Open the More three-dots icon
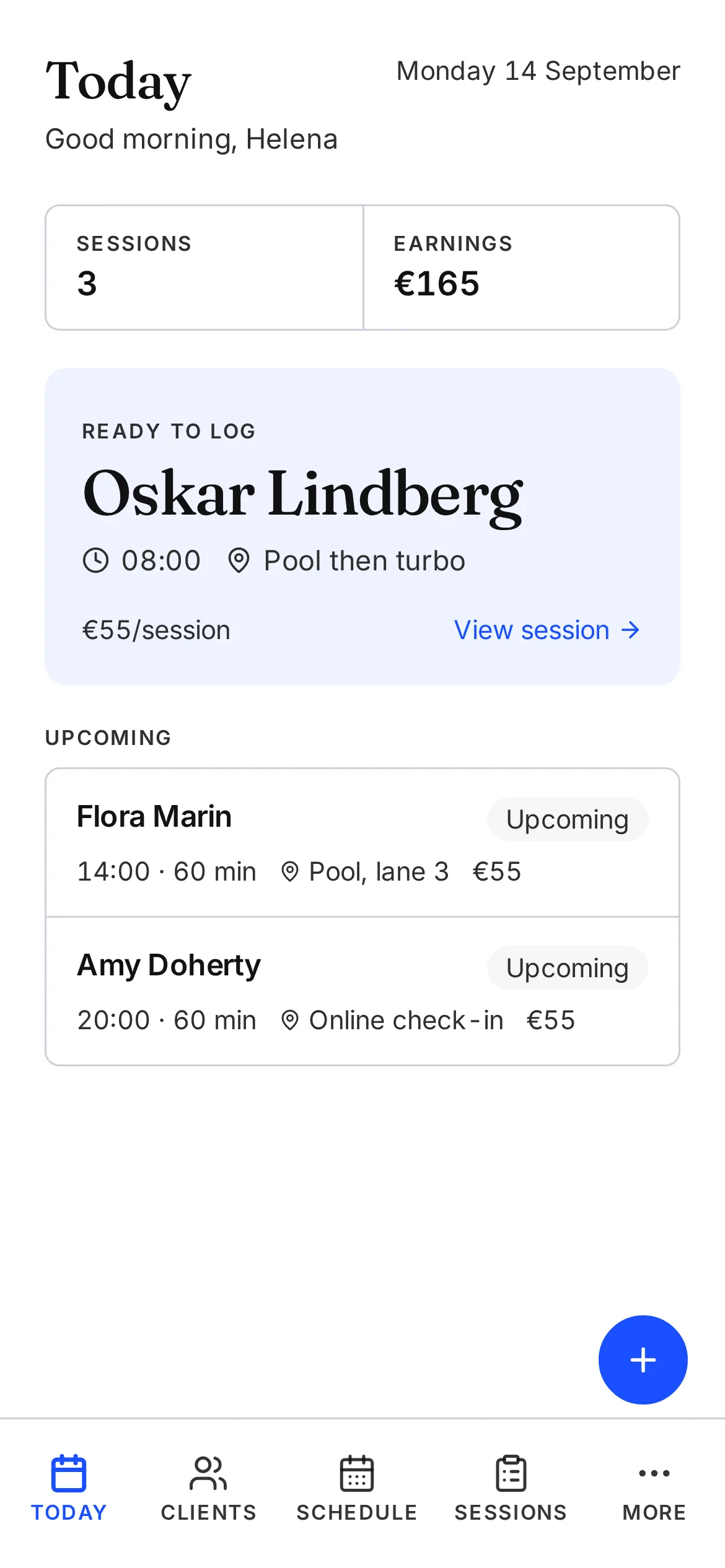 [x=654, y=1473]
